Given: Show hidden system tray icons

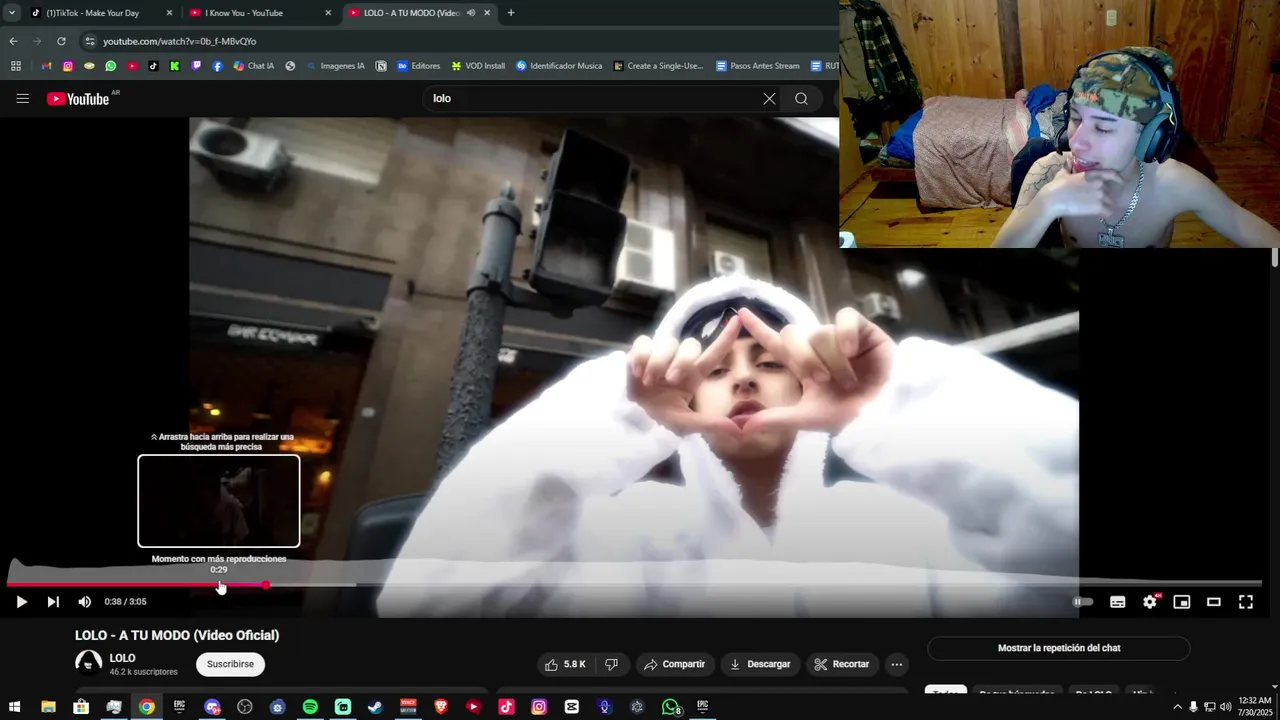Looking at the screenshot, I should click(x=1177, y=707).
